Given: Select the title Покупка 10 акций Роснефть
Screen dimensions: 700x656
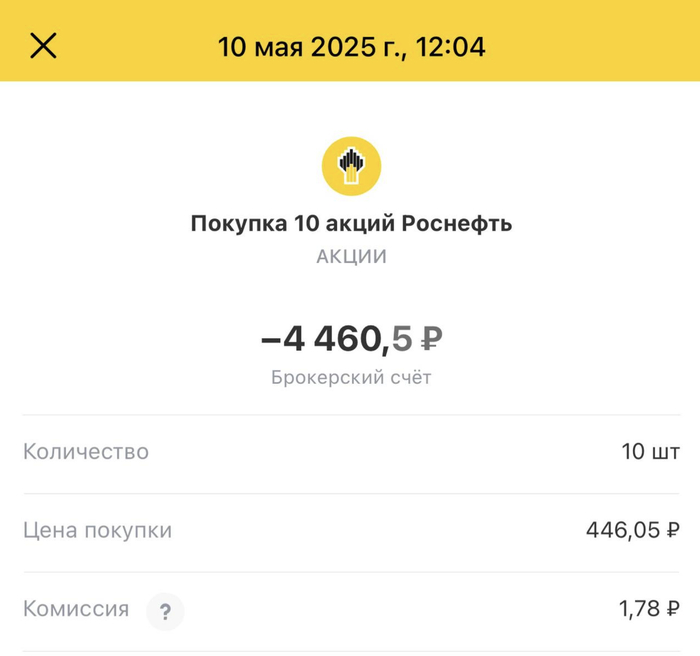Looking at the screenshot, I should (351, 223).
